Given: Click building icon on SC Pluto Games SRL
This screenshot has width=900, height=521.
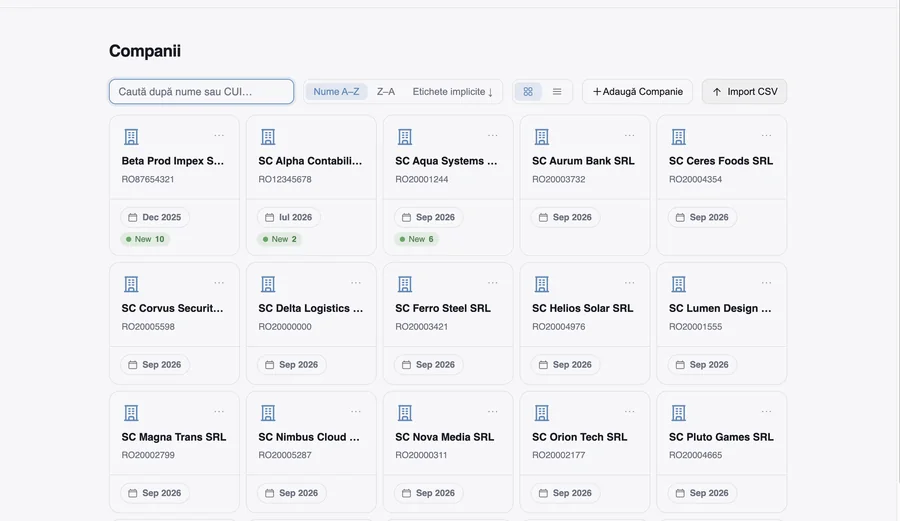Looking at the screenshot, I should point(678,413).
